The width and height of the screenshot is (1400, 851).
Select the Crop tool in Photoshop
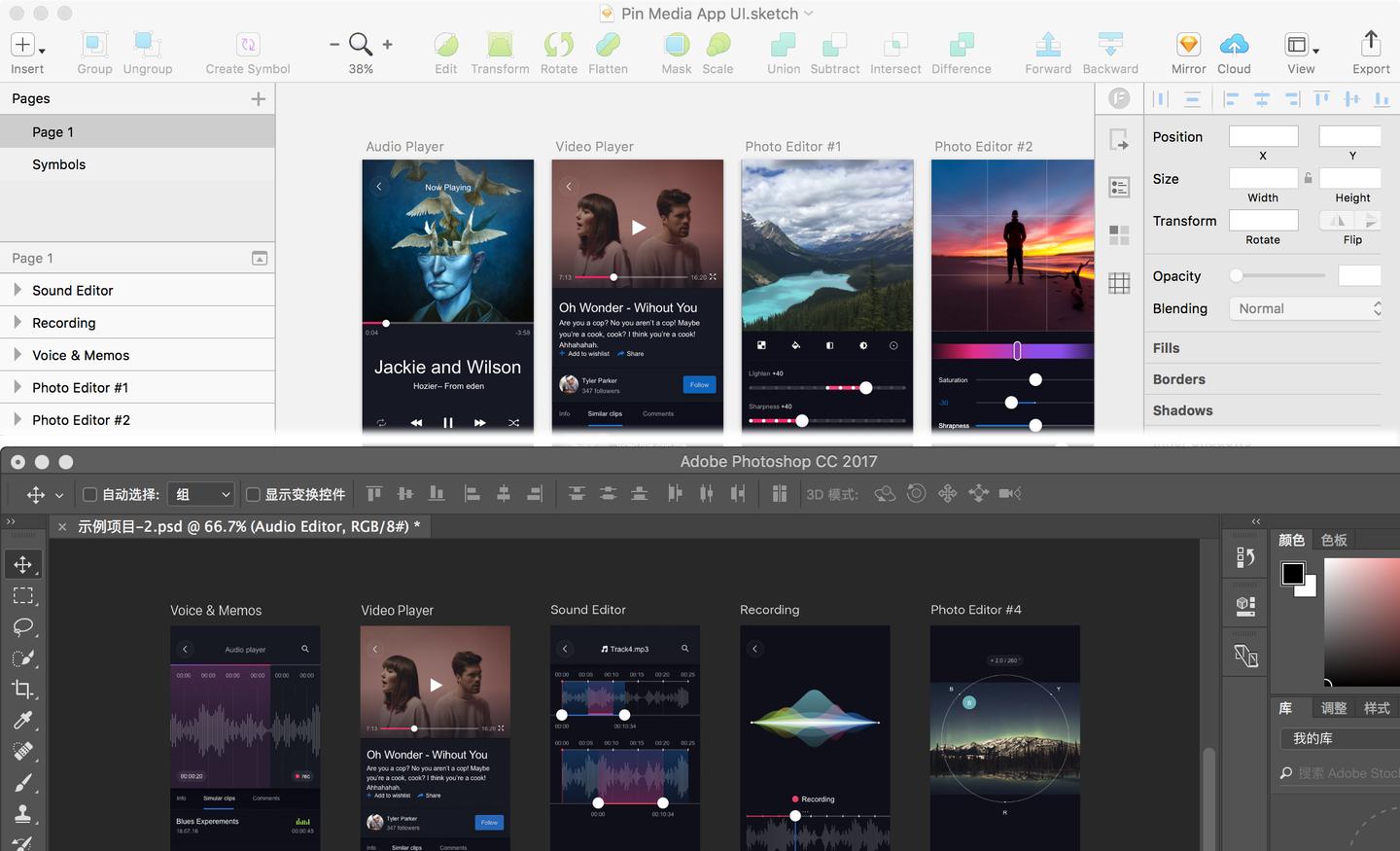pos(23,689)
